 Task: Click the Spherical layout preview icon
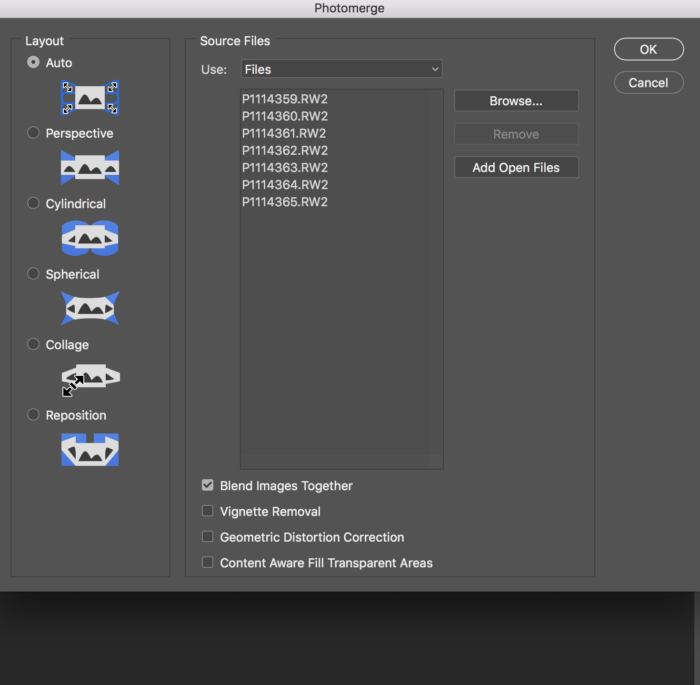(90, 308)
